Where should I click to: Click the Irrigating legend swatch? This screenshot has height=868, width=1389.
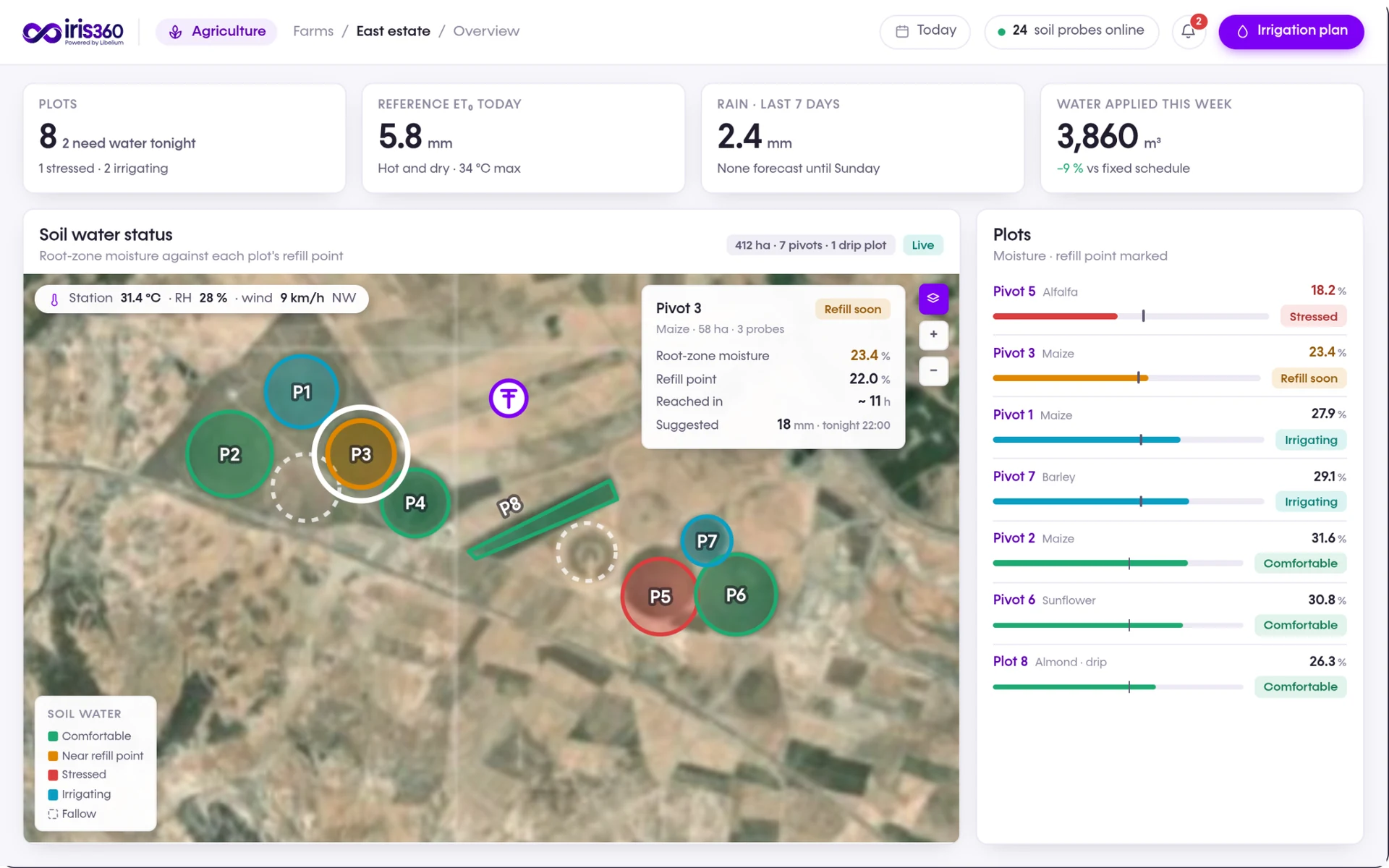point(53,794)
